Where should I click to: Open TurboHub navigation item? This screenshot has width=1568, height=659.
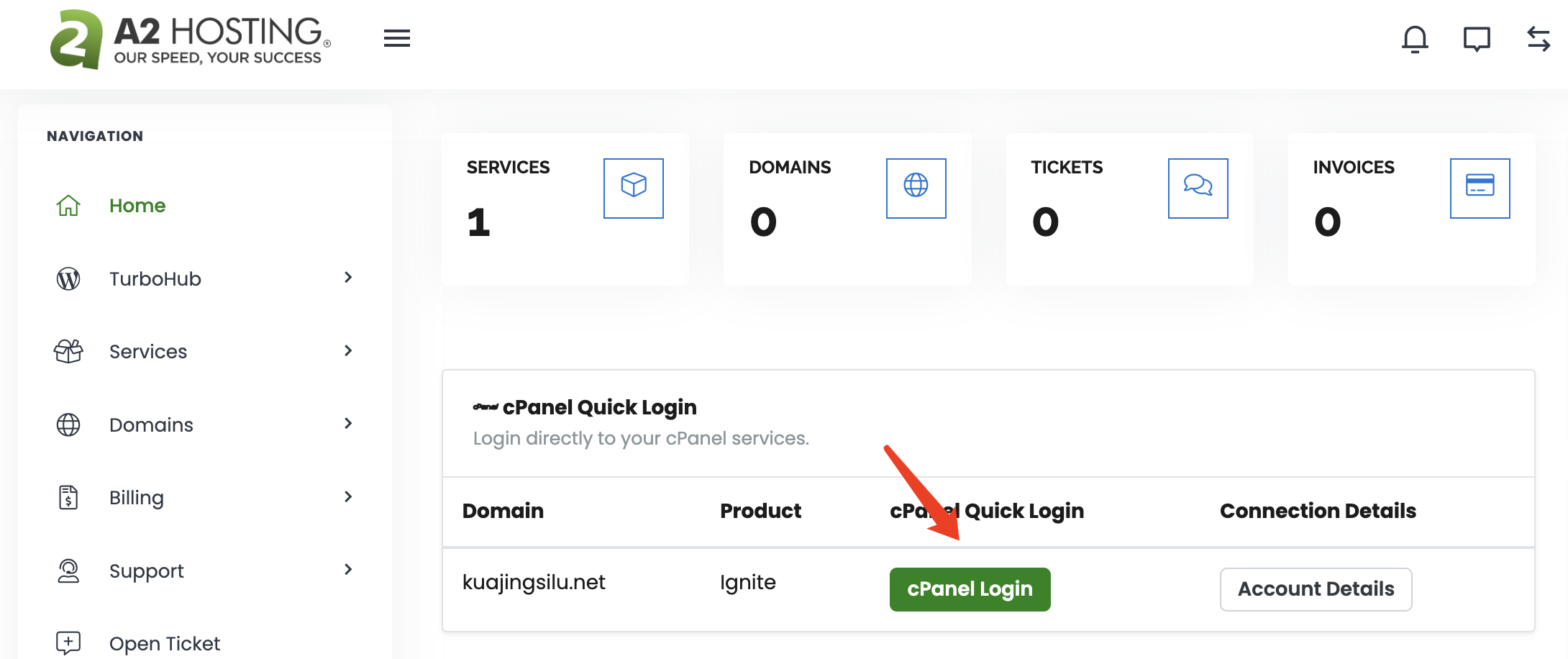[x=155, y=278]
